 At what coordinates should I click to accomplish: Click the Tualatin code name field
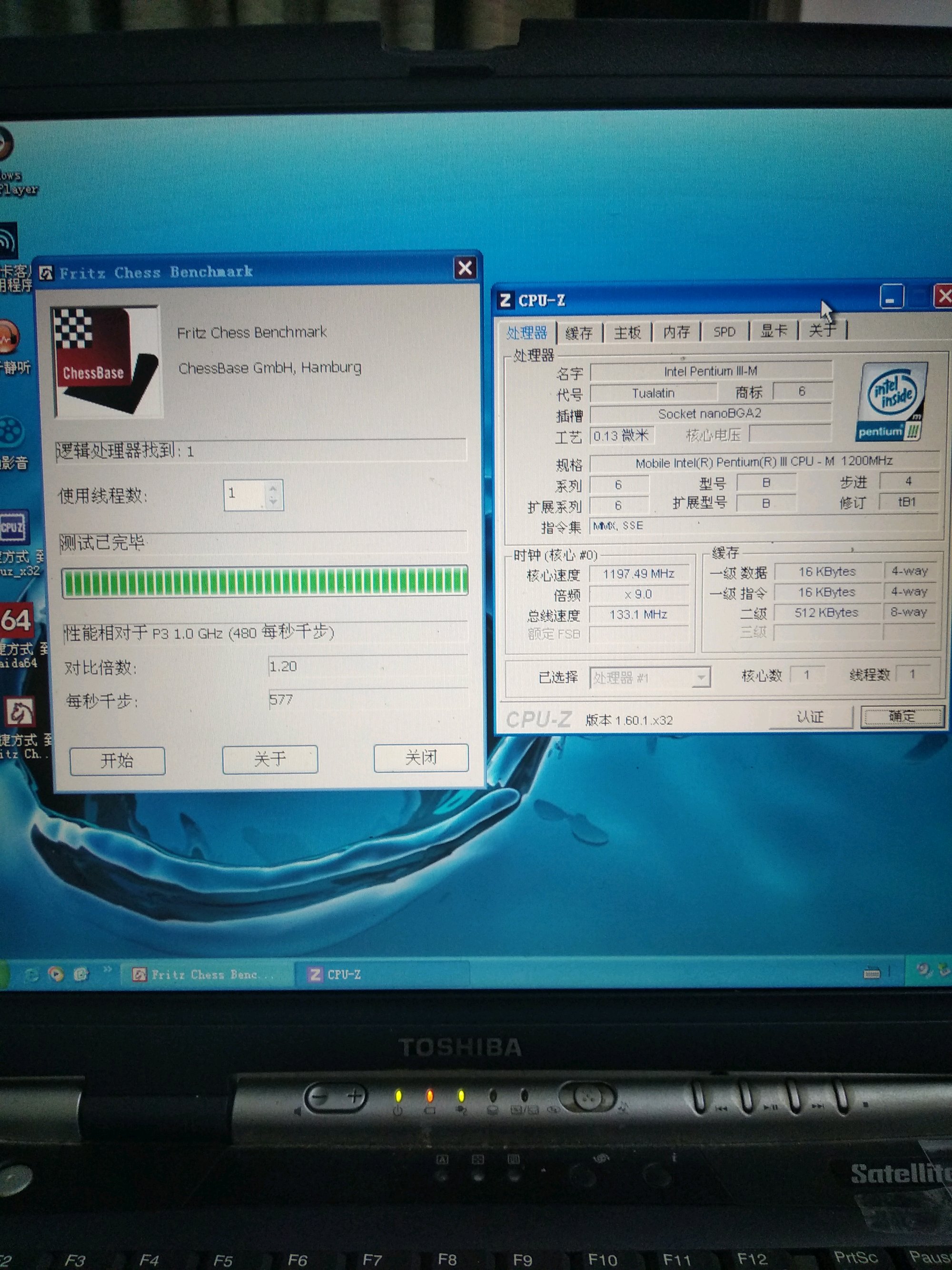pos(654,393)
